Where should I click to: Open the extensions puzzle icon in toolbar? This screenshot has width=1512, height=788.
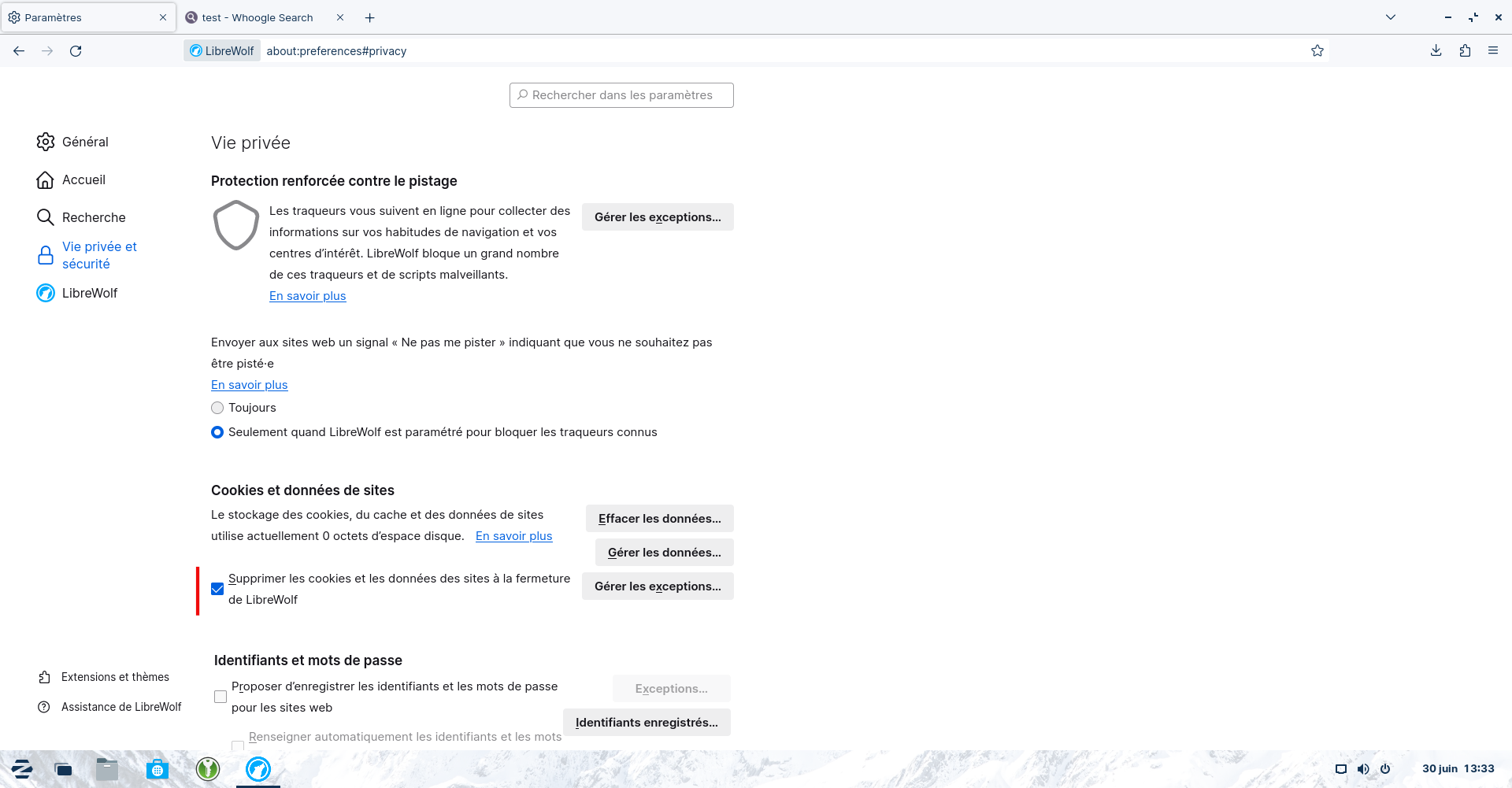tap(1465, 51)
